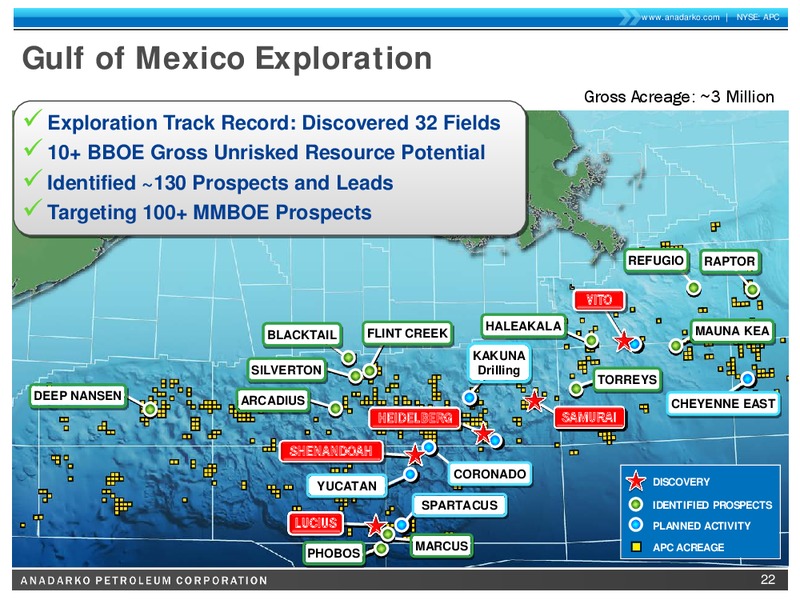Viewport: 800px width, 600px height.
Task: Select the REFUGIO map label
Action: (x=656, y=261)
